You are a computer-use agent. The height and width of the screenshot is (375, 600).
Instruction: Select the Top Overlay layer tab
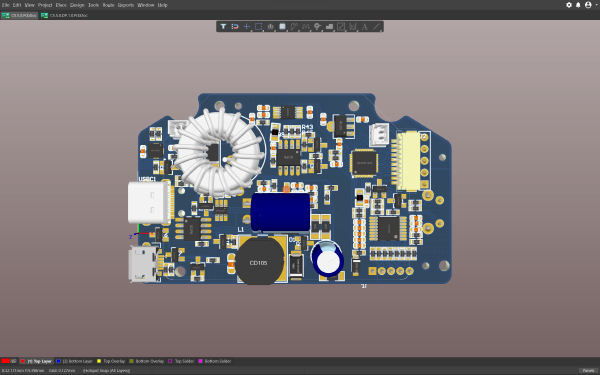[x=111, y=361]
